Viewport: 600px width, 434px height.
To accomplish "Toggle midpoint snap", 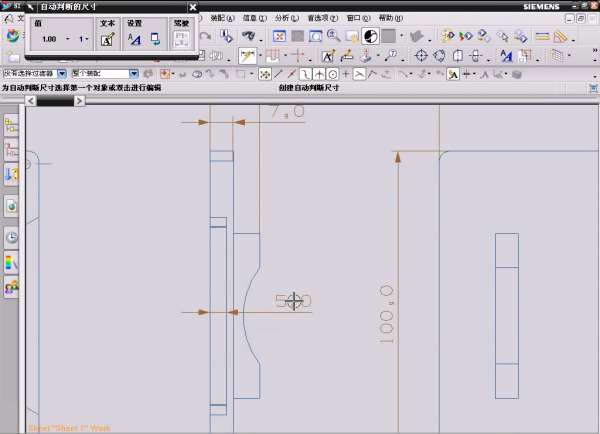I will point(292,74).
